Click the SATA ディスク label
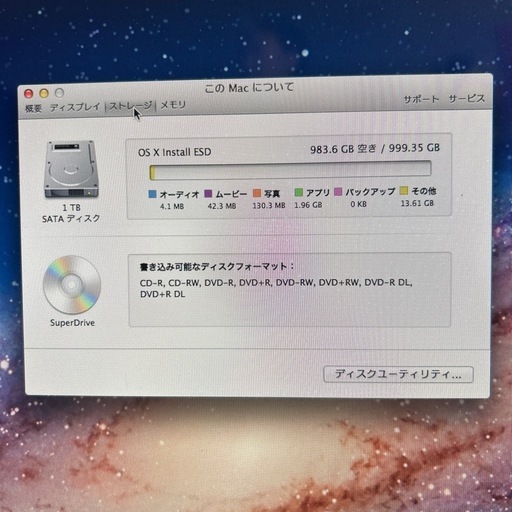The image size is (512, 512). pos(71,219)
